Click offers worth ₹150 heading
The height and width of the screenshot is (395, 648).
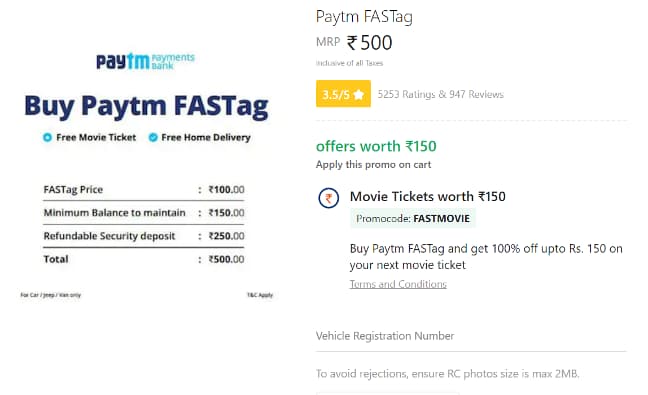(376, 146)
